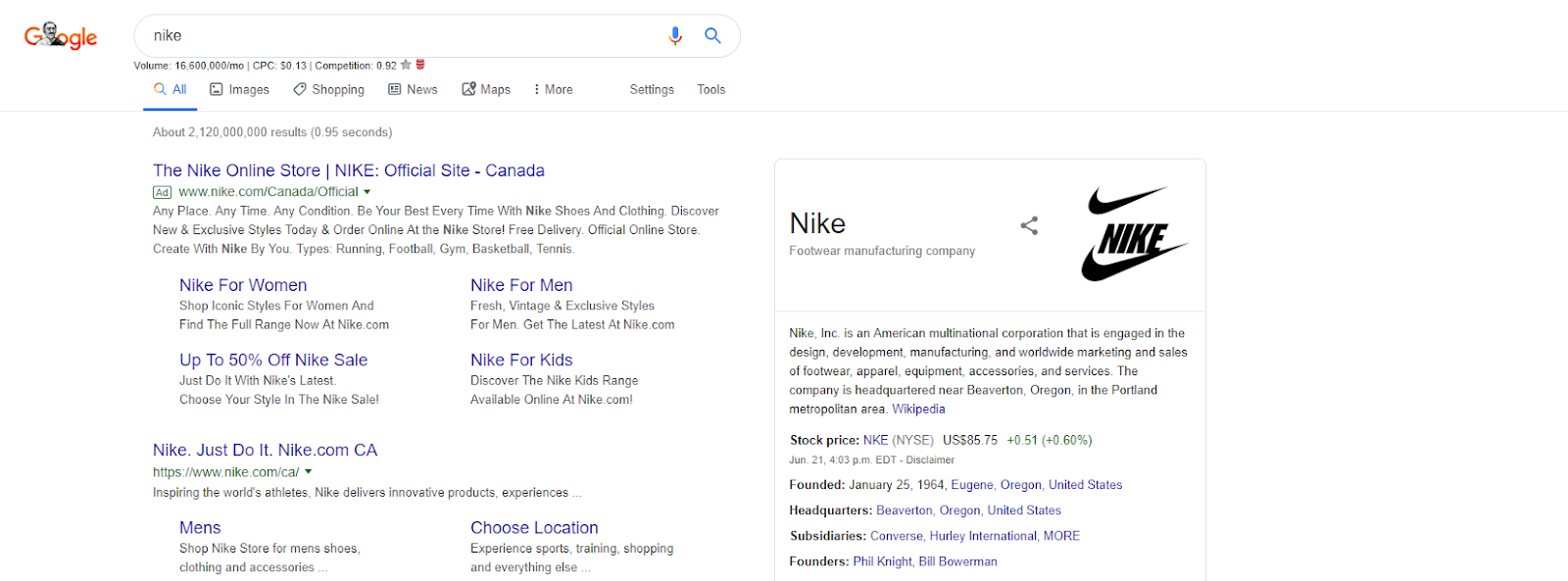The width and height of the screenshot is (1568, 581).
Task: Start voice search with microphone icon
Action: tap(675, 36)
